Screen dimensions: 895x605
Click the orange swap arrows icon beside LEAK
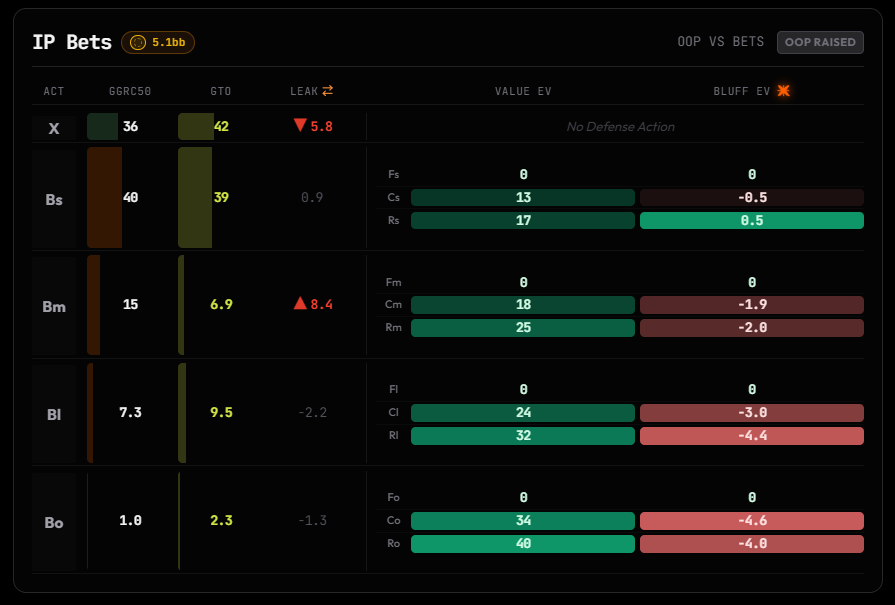click(x=328, y=91)
